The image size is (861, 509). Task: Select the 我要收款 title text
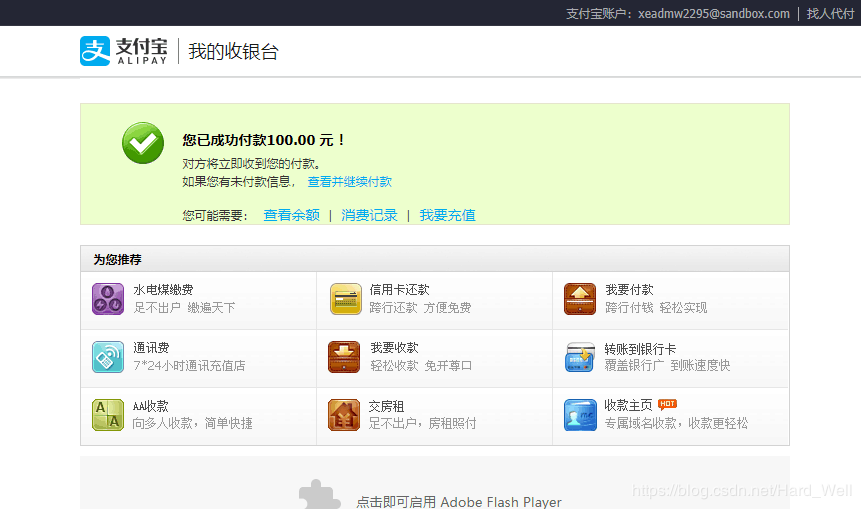click(x=394, y=348)
